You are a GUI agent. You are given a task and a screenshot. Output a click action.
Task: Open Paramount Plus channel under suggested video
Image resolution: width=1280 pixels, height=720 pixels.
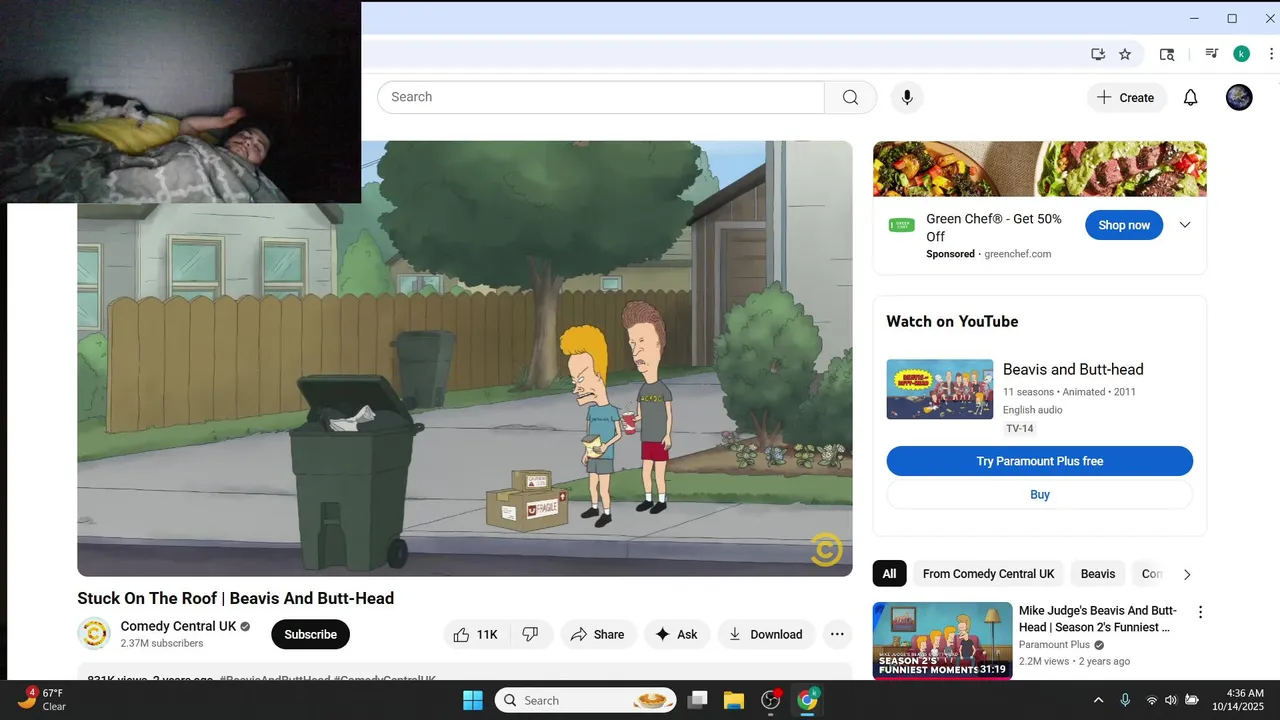[1055, 645]
